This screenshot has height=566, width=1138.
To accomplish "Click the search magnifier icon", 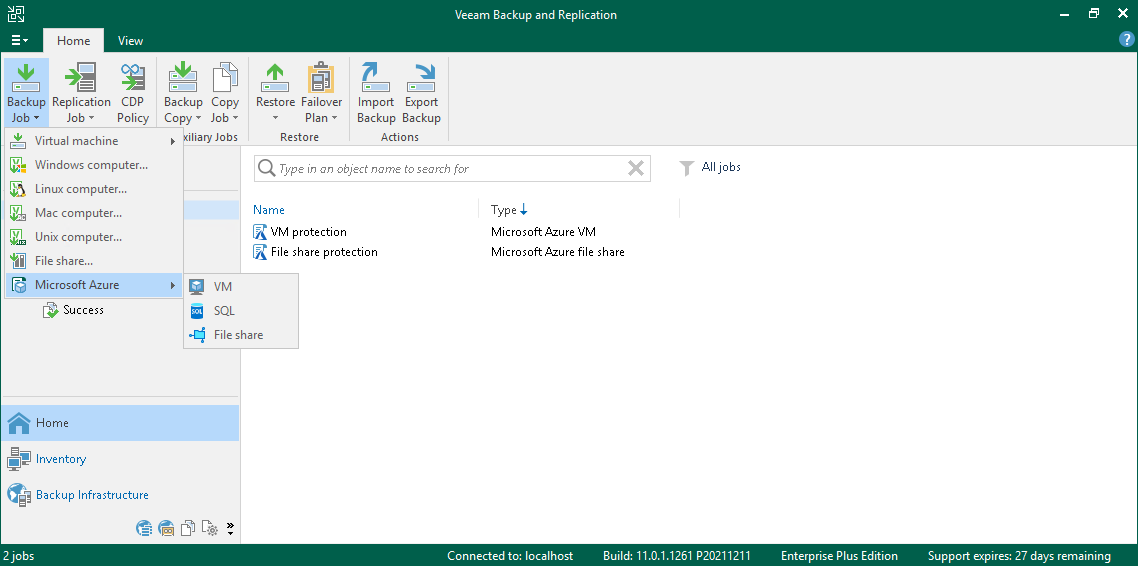I will 266,168.
